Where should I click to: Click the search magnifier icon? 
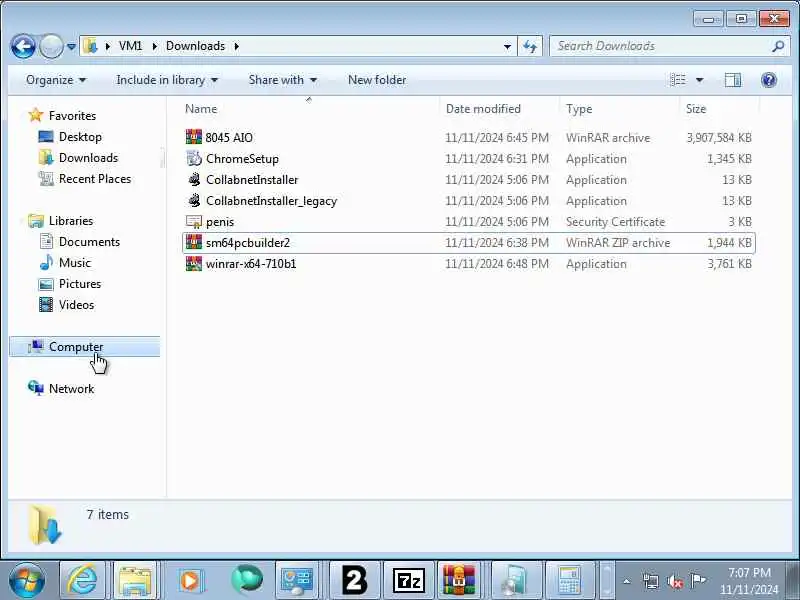tap(778, 46)
